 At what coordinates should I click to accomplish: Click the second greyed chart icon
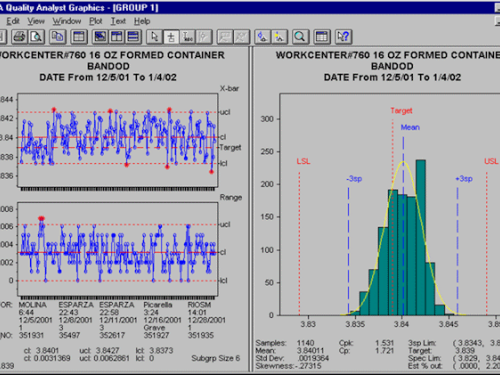coord(241,37)
